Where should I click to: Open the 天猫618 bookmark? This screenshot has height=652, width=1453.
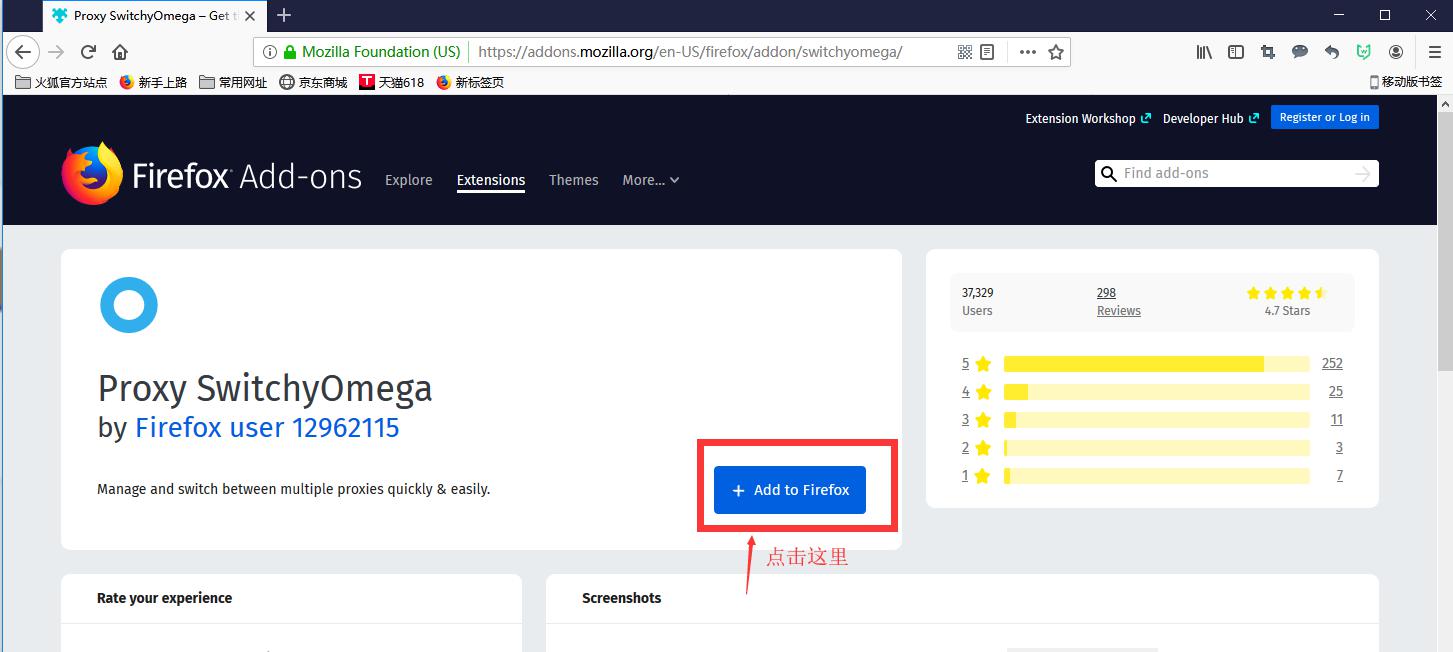click(x=392, y=82)
